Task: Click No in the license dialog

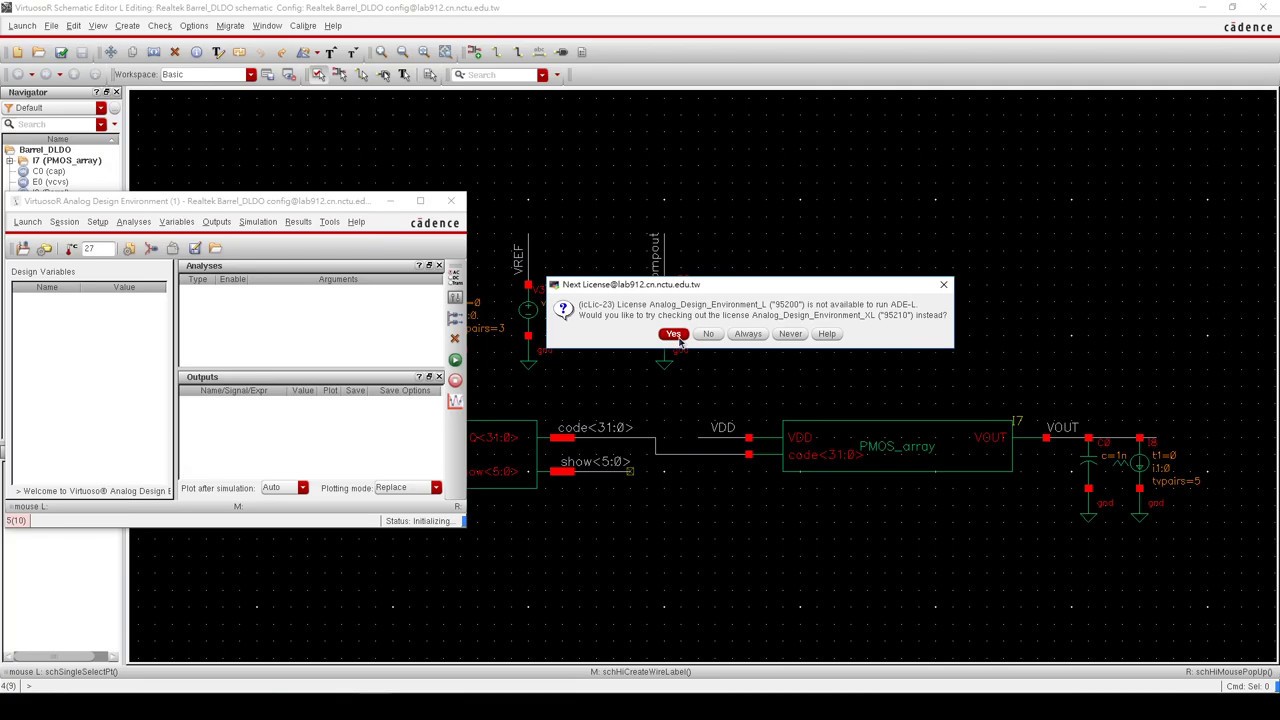Action: (708, 334)
